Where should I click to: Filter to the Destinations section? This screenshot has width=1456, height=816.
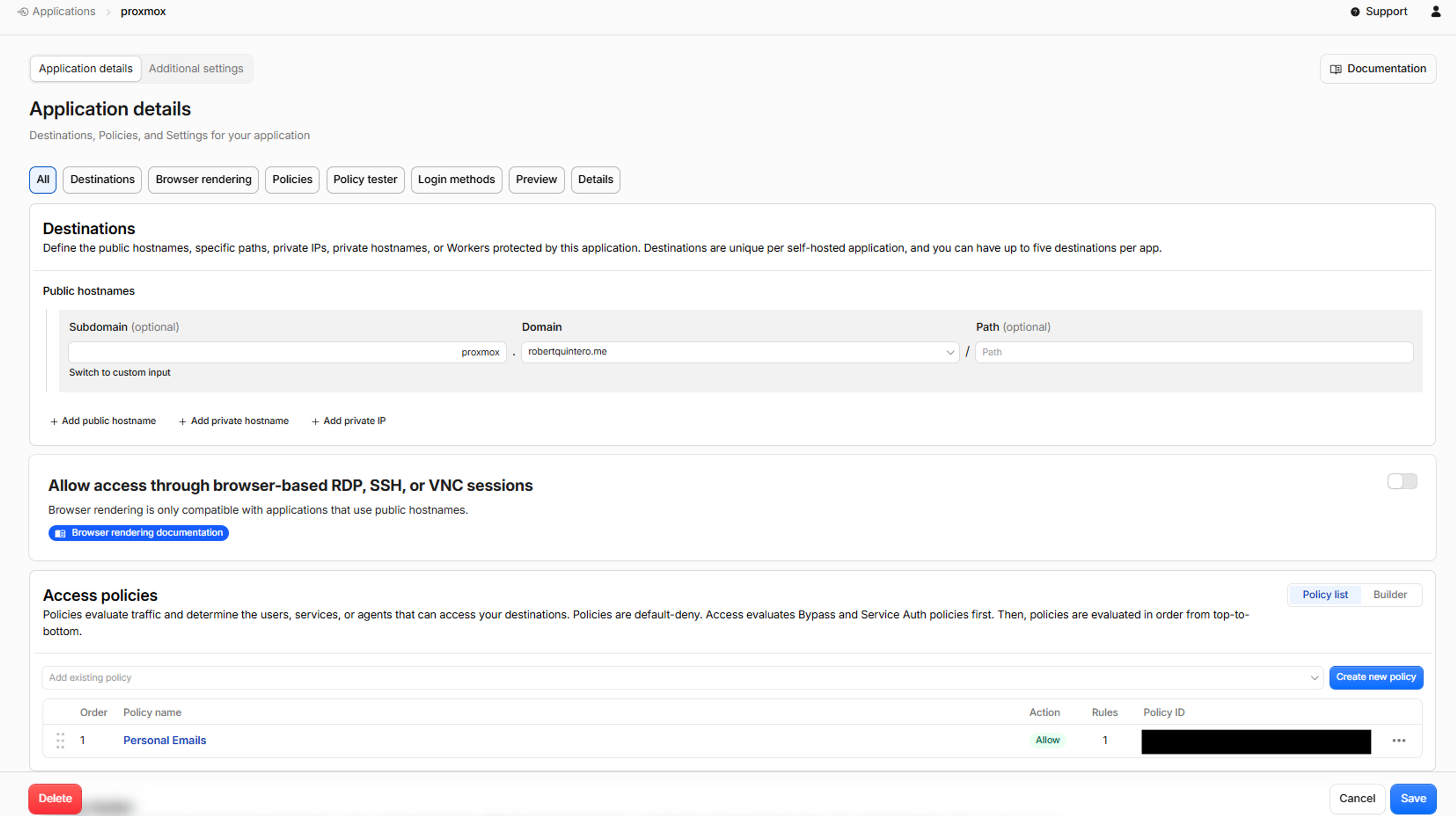coord(102,180)
